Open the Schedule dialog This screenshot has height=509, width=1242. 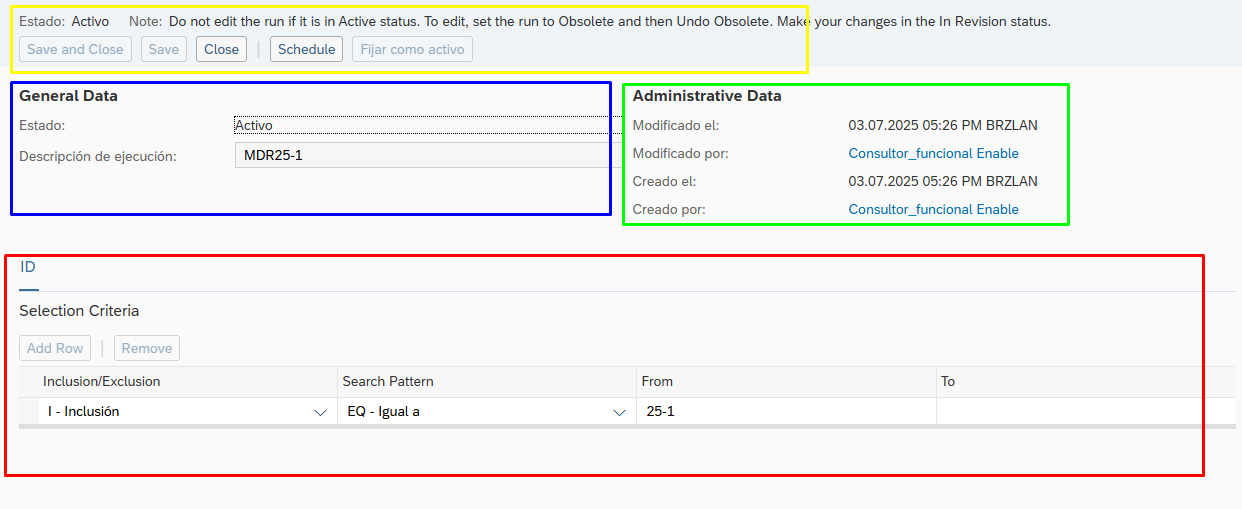coord(306,49)
